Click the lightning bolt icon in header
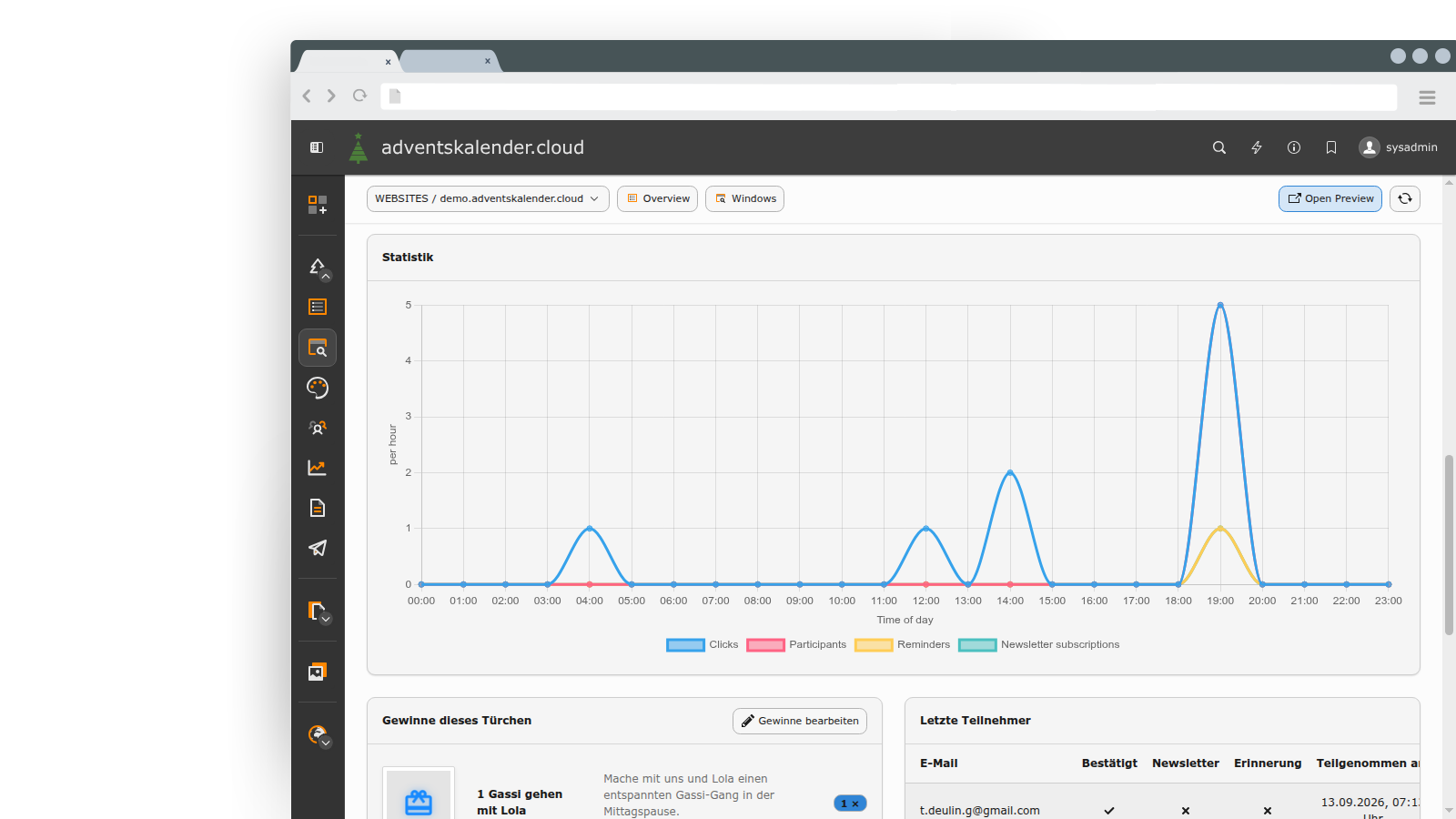This screenshot has width=1456, height=819. pyautogui.click(x=1257, y=147)
